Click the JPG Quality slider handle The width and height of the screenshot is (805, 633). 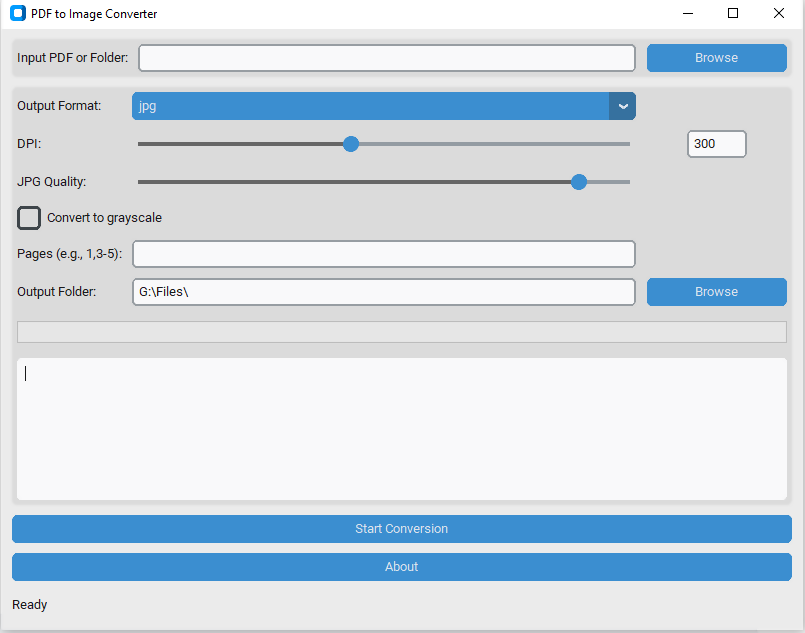[x=579, y=182]
